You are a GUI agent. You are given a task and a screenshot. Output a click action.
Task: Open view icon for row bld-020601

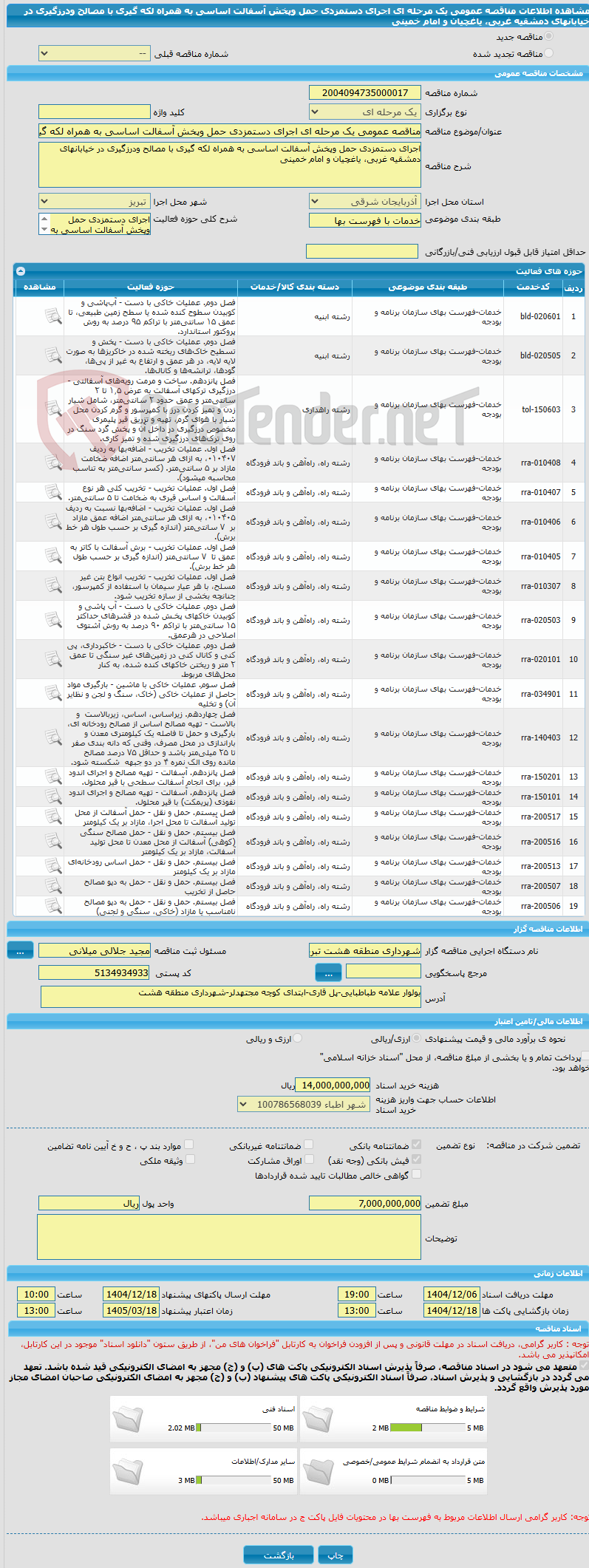[x=52, y=316]
